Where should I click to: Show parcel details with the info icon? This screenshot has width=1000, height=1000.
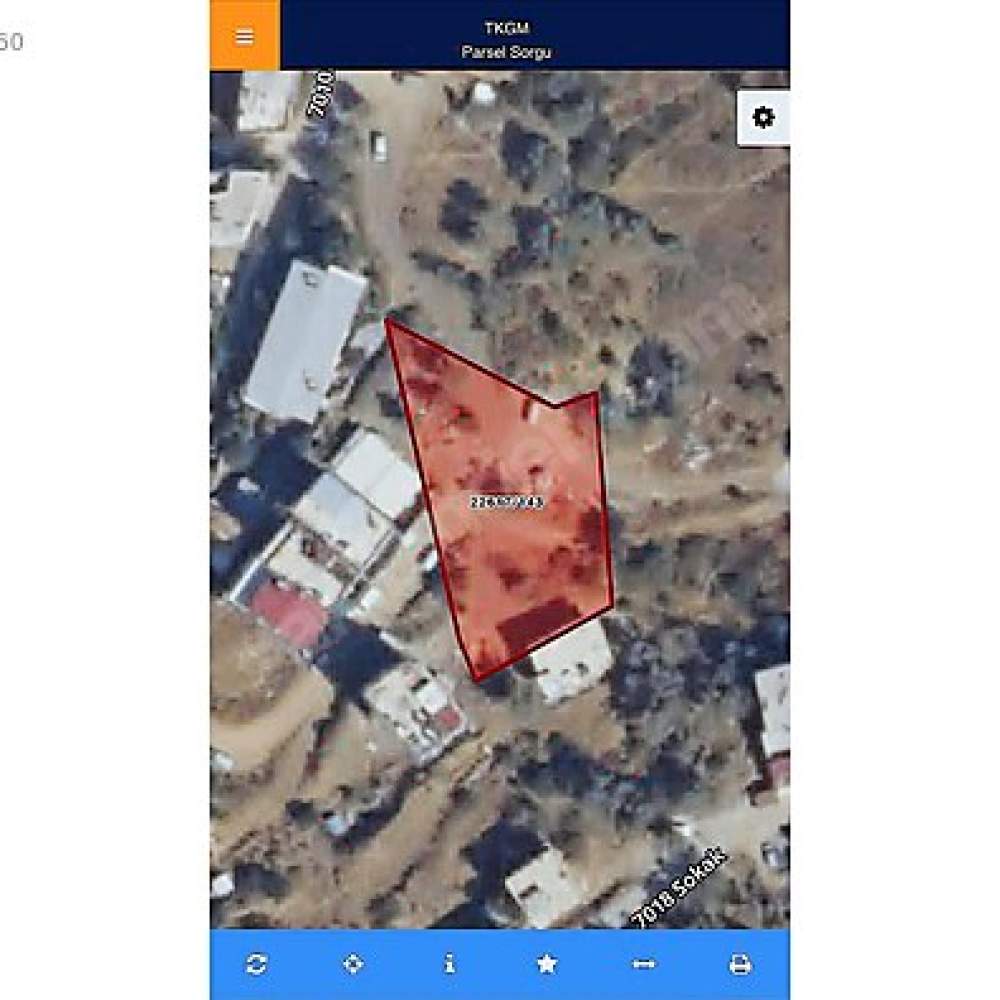coord(450,964)
